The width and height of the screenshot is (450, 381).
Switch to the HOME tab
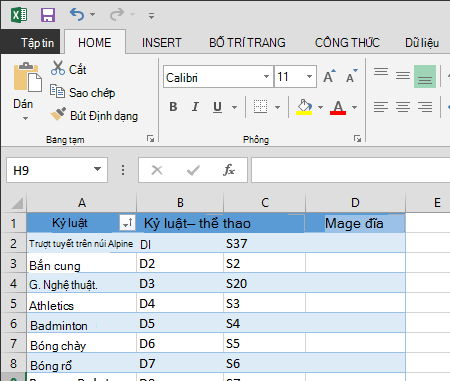coord(95,42)
